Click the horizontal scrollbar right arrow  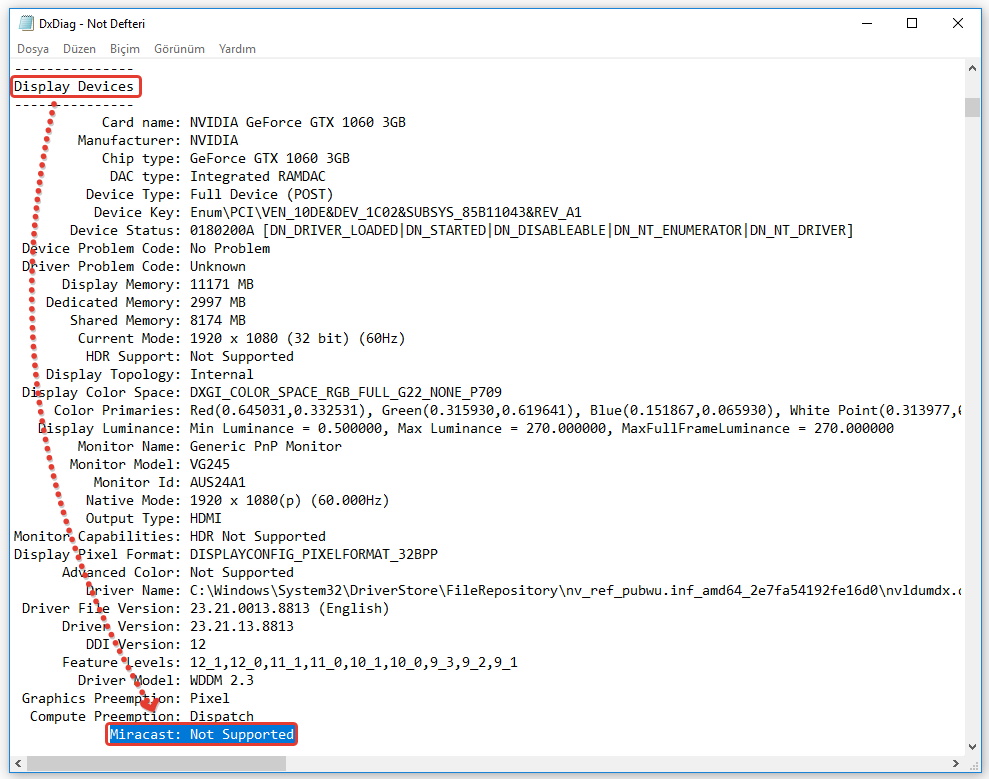[955, 763]
